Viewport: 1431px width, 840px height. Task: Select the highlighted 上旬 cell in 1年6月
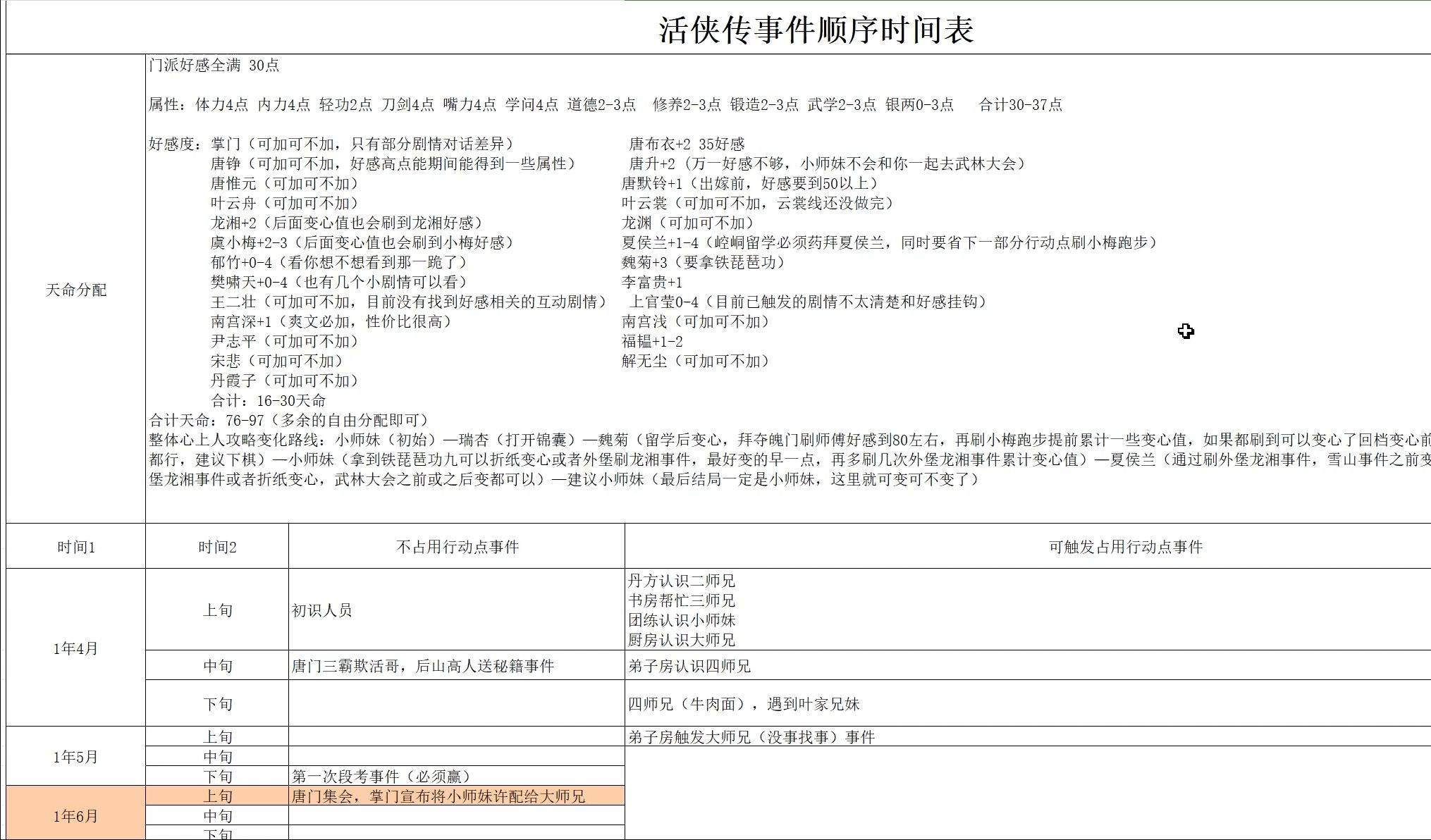[217, 796]
